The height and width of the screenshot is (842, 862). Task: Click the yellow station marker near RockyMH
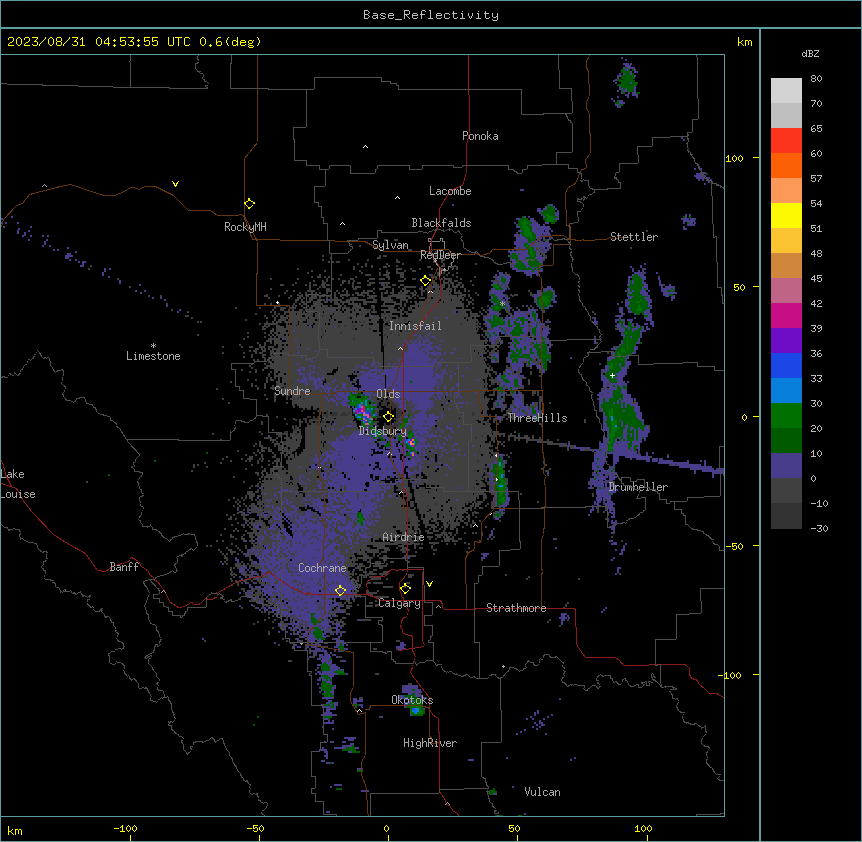(x=249, y=204)
